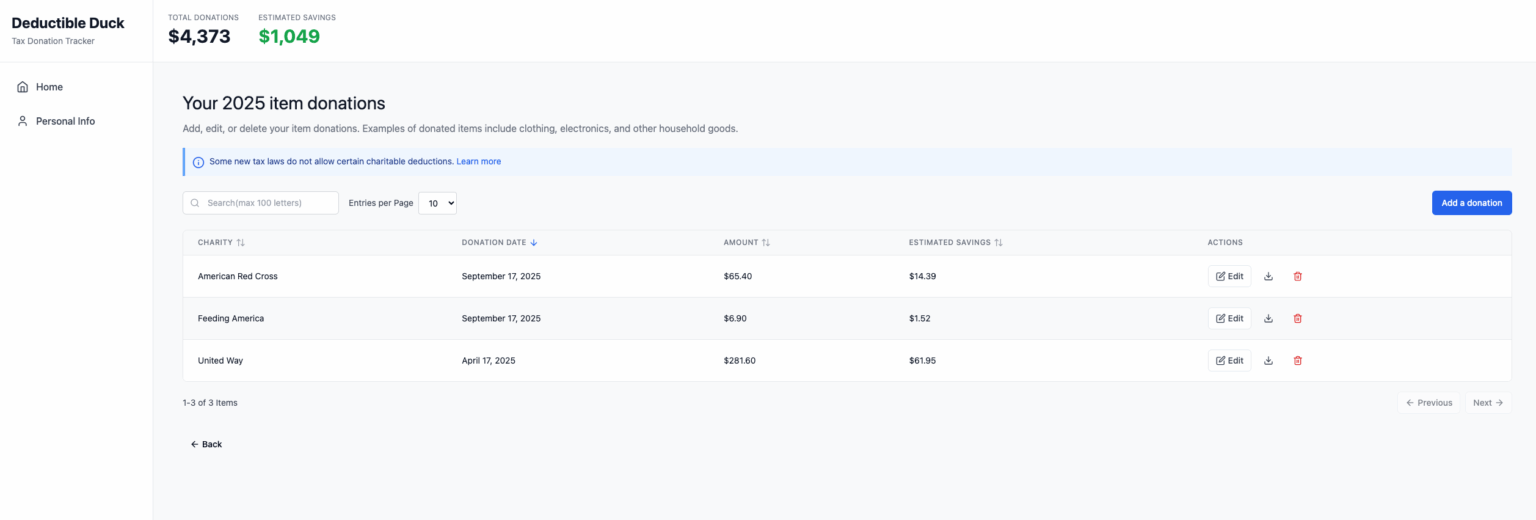The image size is (1536, 520).
Task: Download the Feeding America donation record
Action: [1268, 318]
